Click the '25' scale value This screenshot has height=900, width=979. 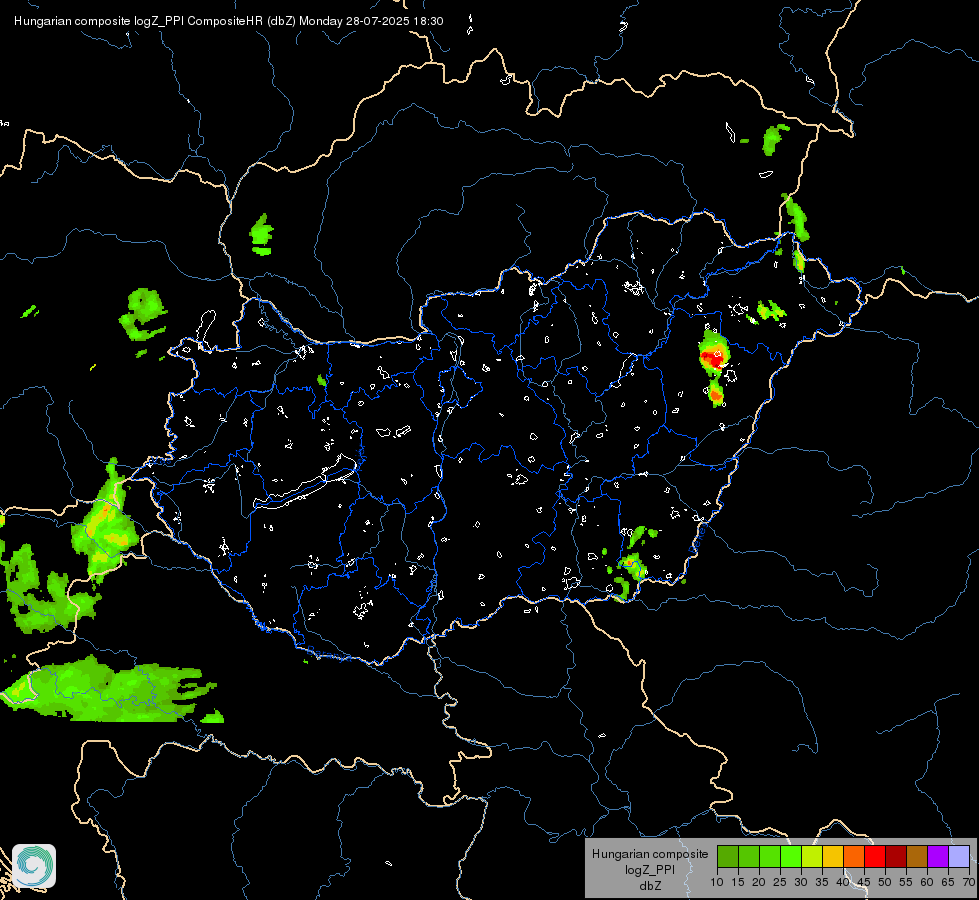(x=780, y=883)
